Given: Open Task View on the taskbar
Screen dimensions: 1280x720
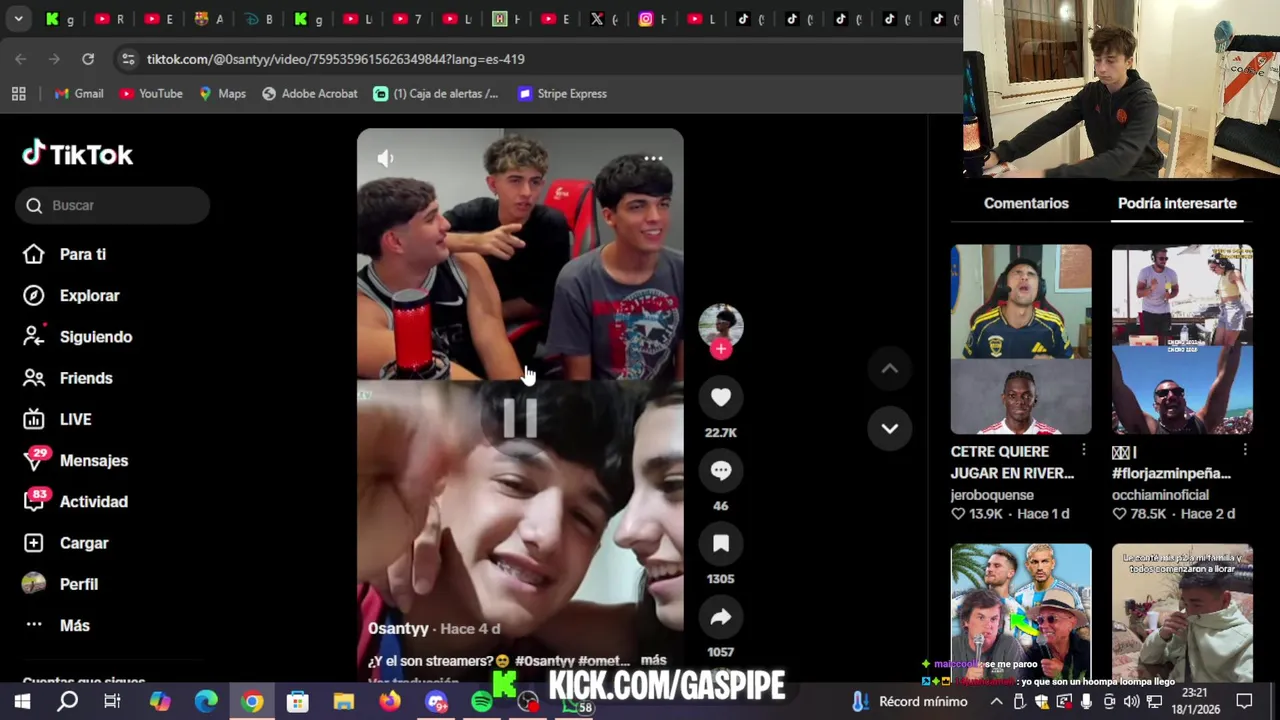Looking at the screenshot, I should pyautogui.click(x=112, y=702).
